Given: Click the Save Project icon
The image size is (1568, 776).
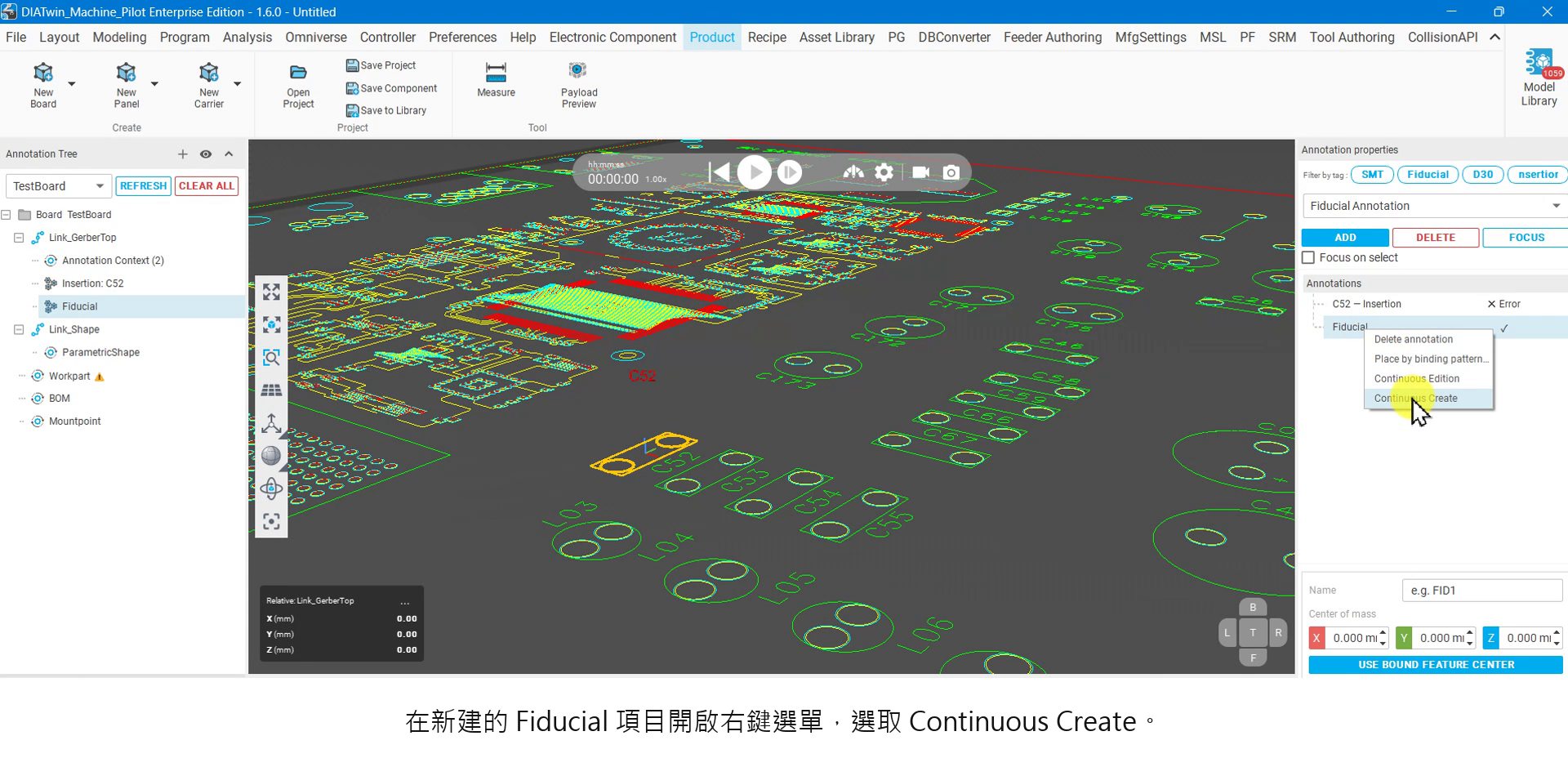Looking at the screenshot, I should (353, 65).
